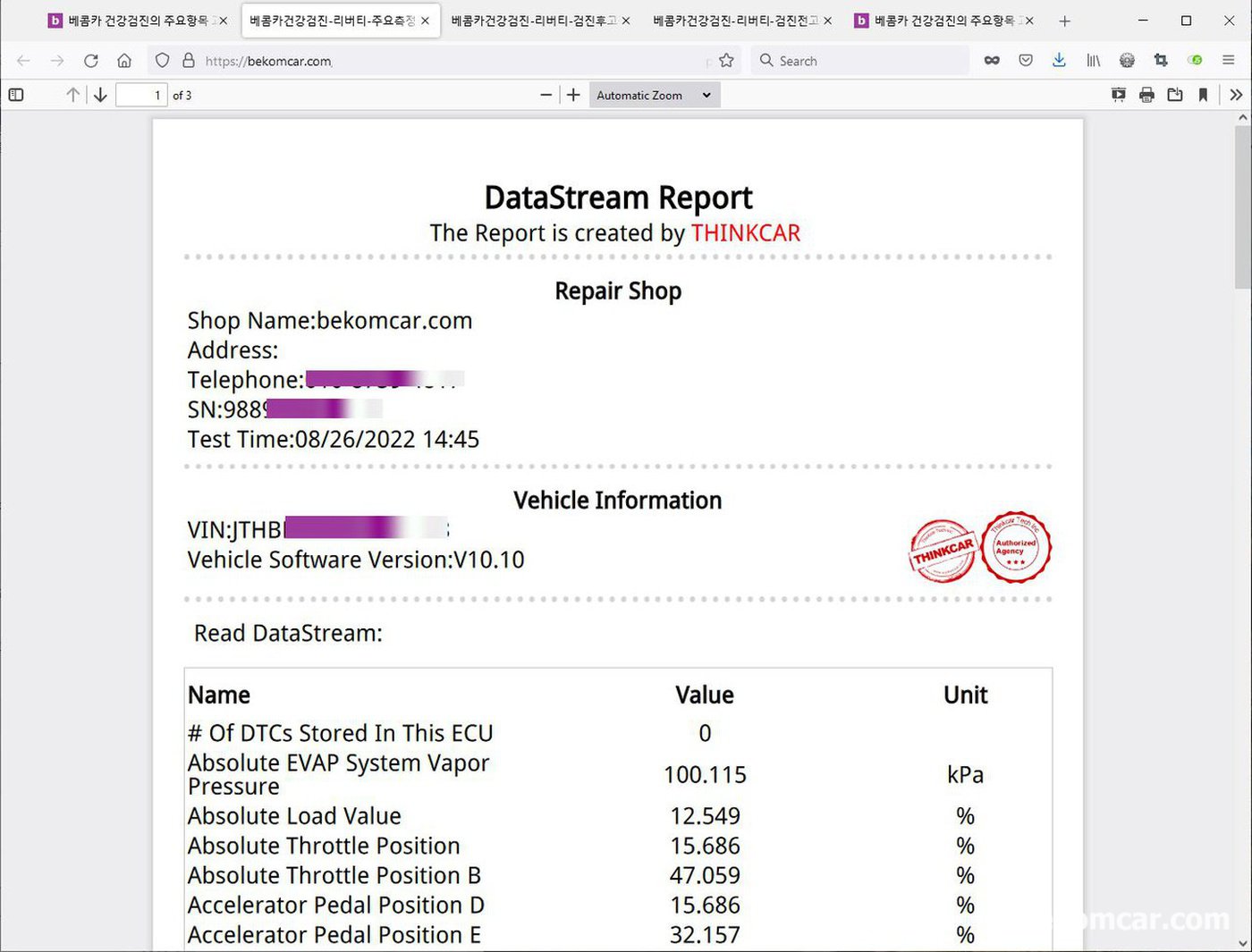This screenshot has width=1252, height=952.
Task: Save the PDF file icon
Action: 1175,95
